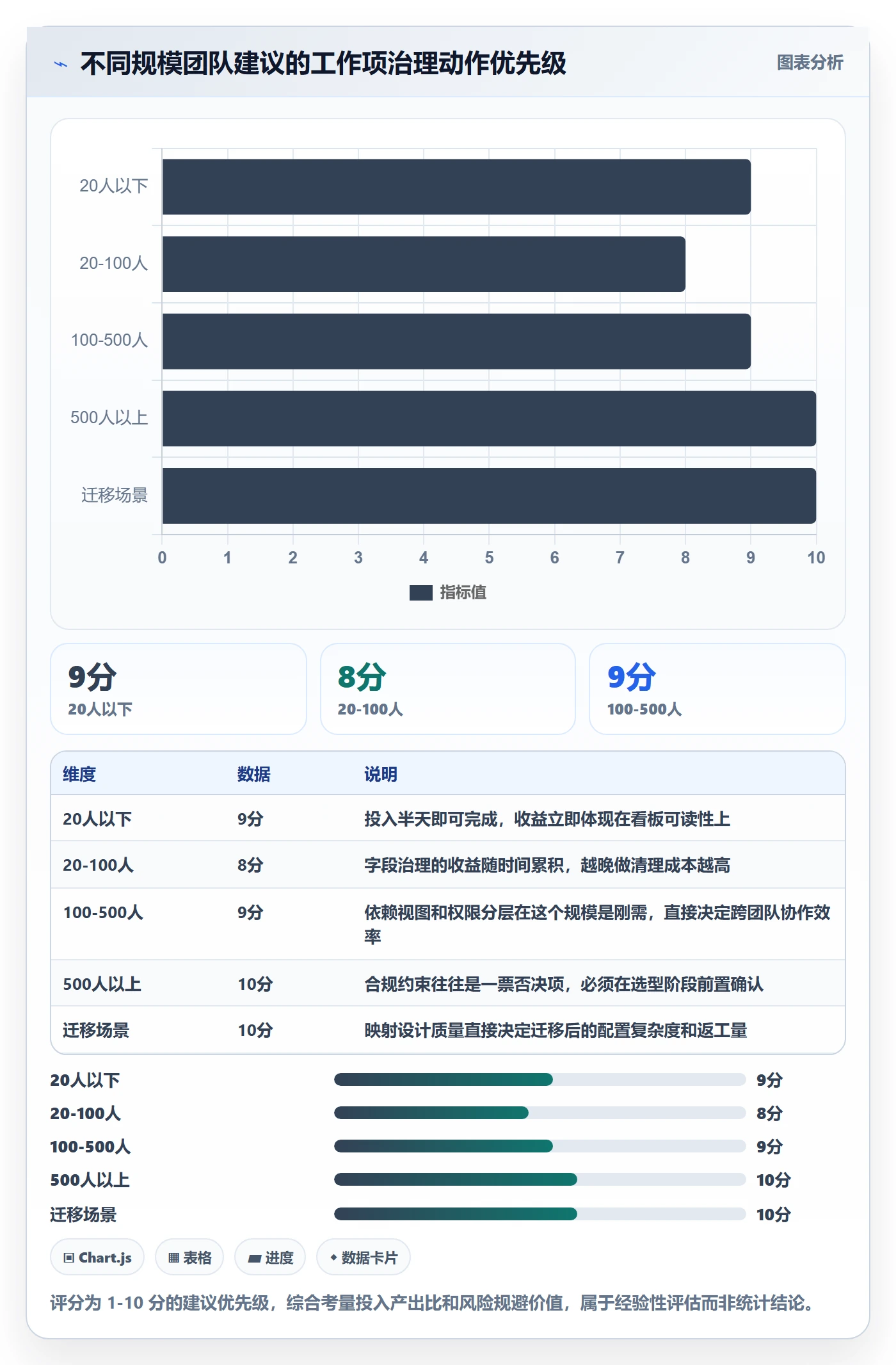Viewport: 896px width, 1365px height.
Task: Click the x-axis tick label 5
Action: tap(489, 558)
